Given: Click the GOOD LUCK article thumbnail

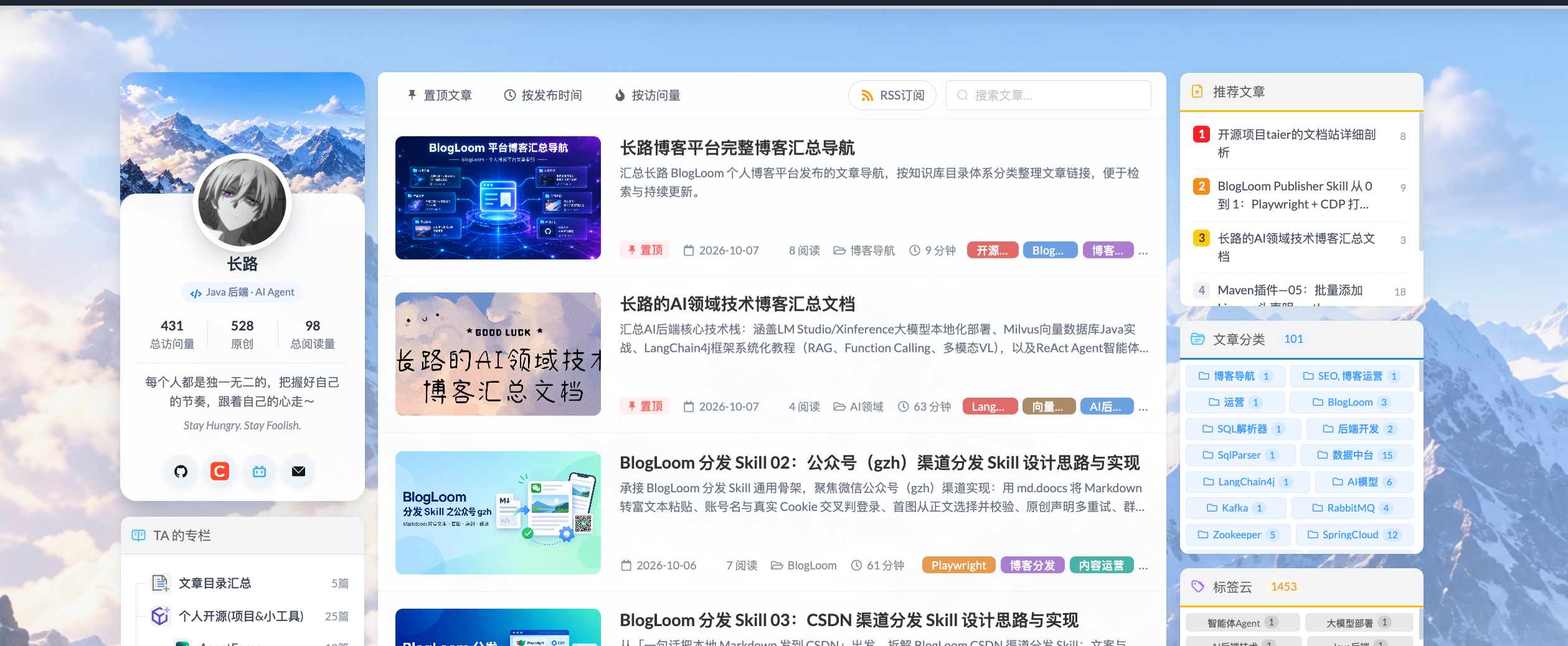Looking at the screenshot, I should tap(498, 354).
